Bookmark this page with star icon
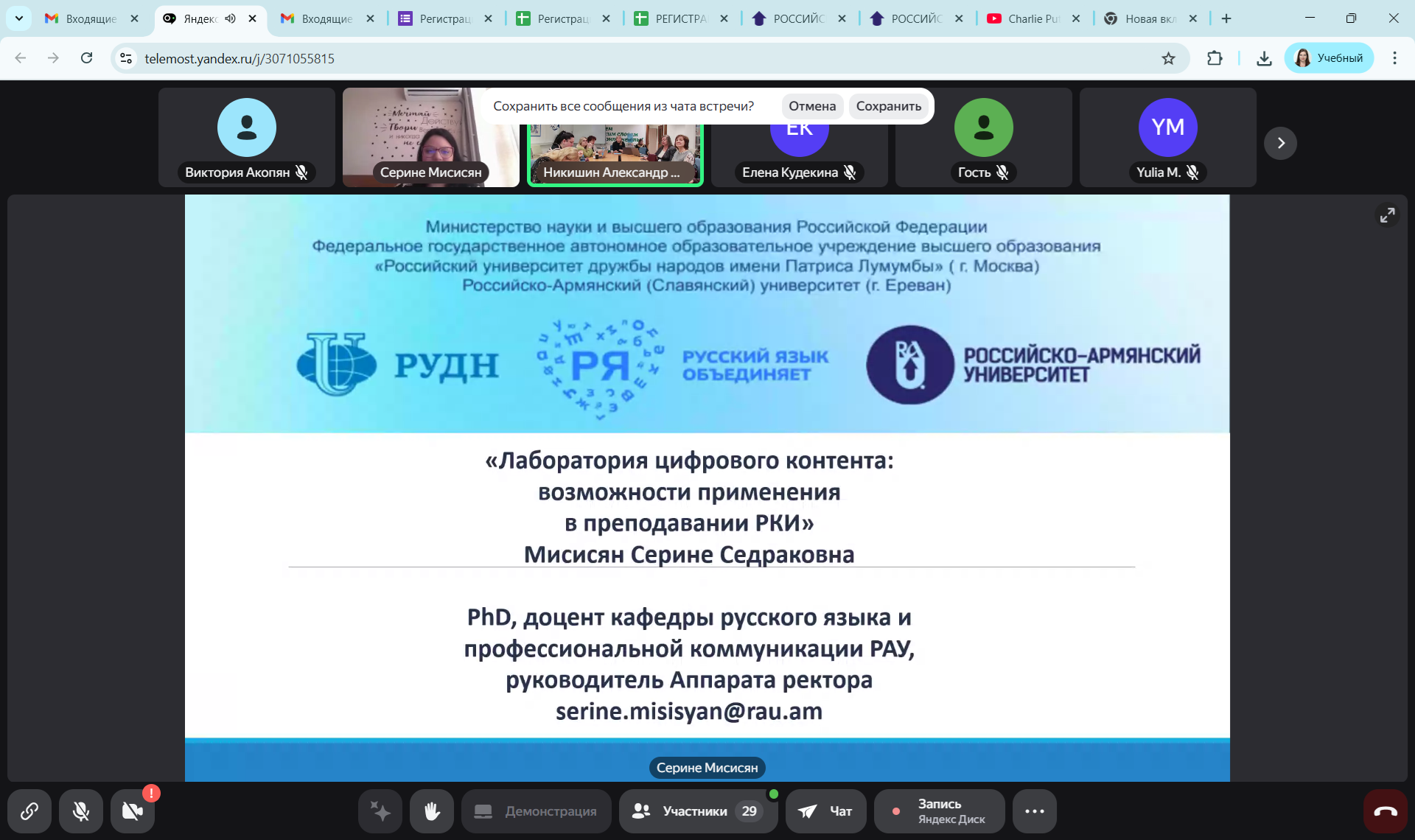The width and height of the screenshot is (1415, 840). coord(1168,58)
